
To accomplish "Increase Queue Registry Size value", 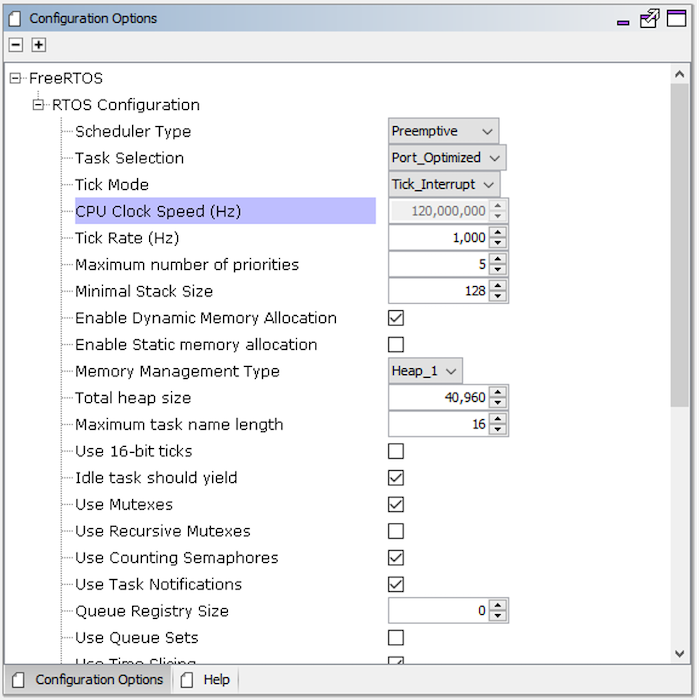I will pos(497,605).
